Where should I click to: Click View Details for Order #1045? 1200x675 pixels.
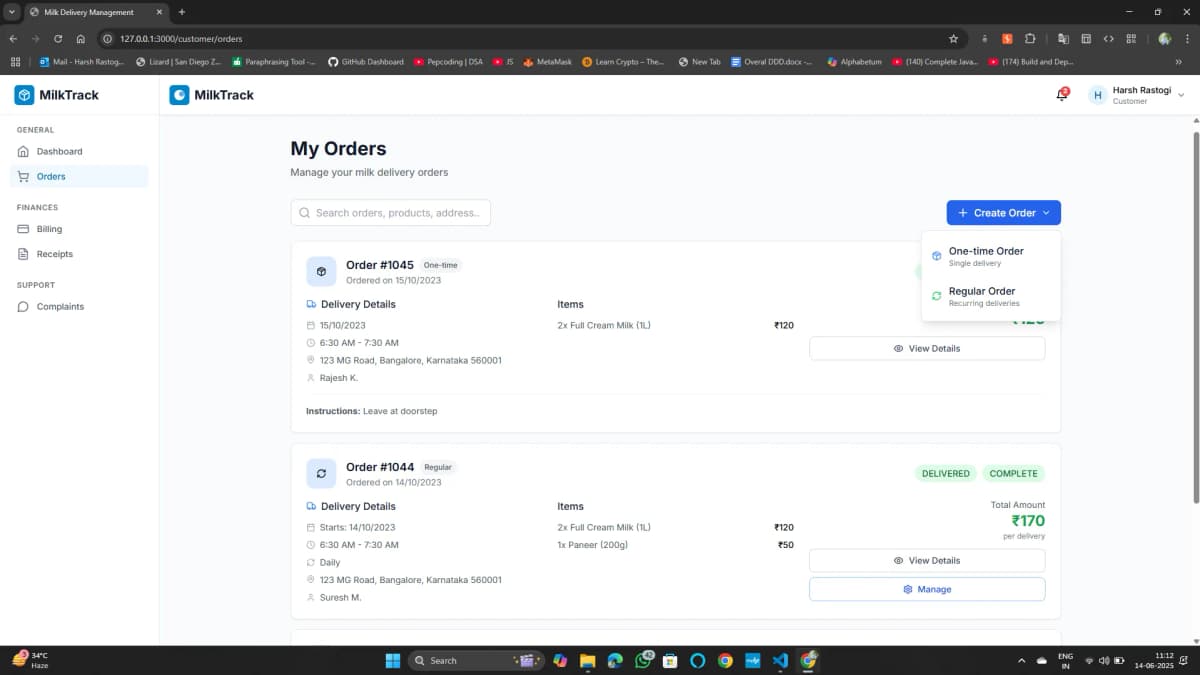pyautogui.click(x=926, y=348)
